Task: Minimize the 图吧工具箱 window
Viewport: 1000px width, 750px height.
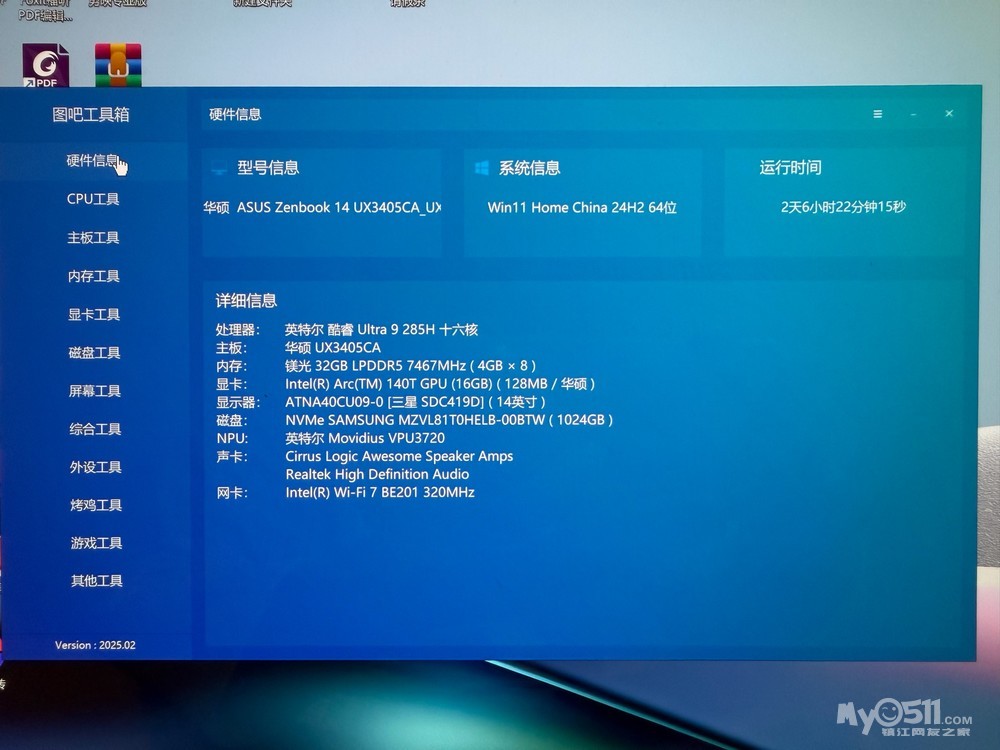Action: click(913, 114)
